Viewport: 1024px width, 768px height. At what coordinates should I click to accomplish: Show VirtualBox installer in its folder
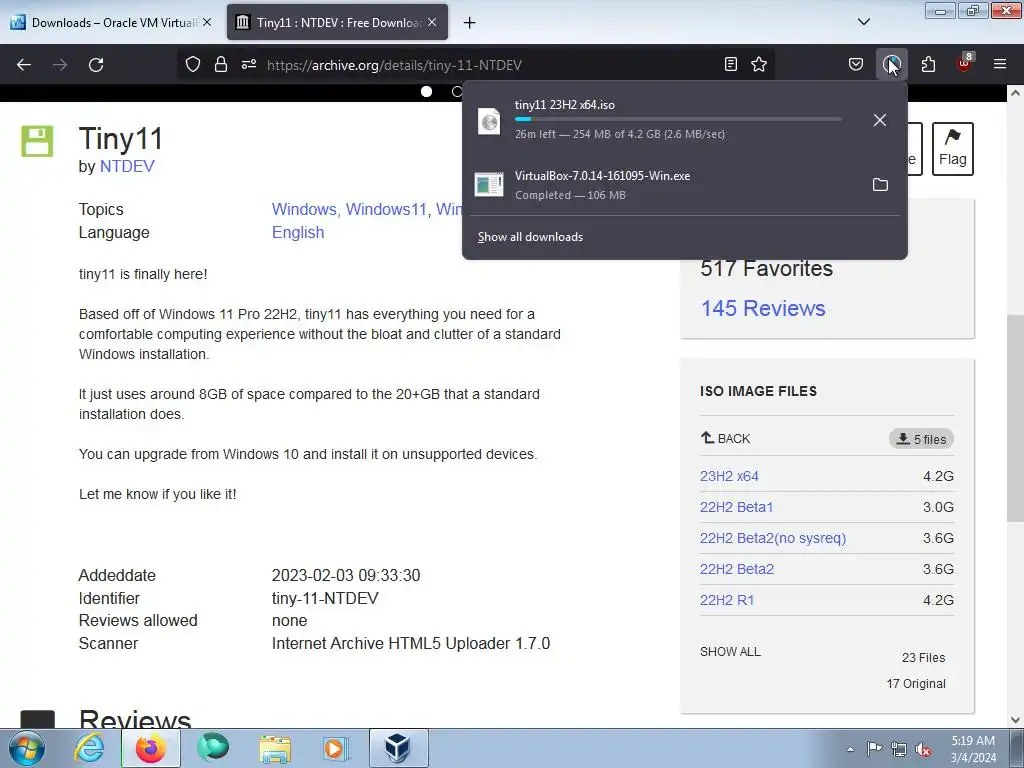(880, 185)
